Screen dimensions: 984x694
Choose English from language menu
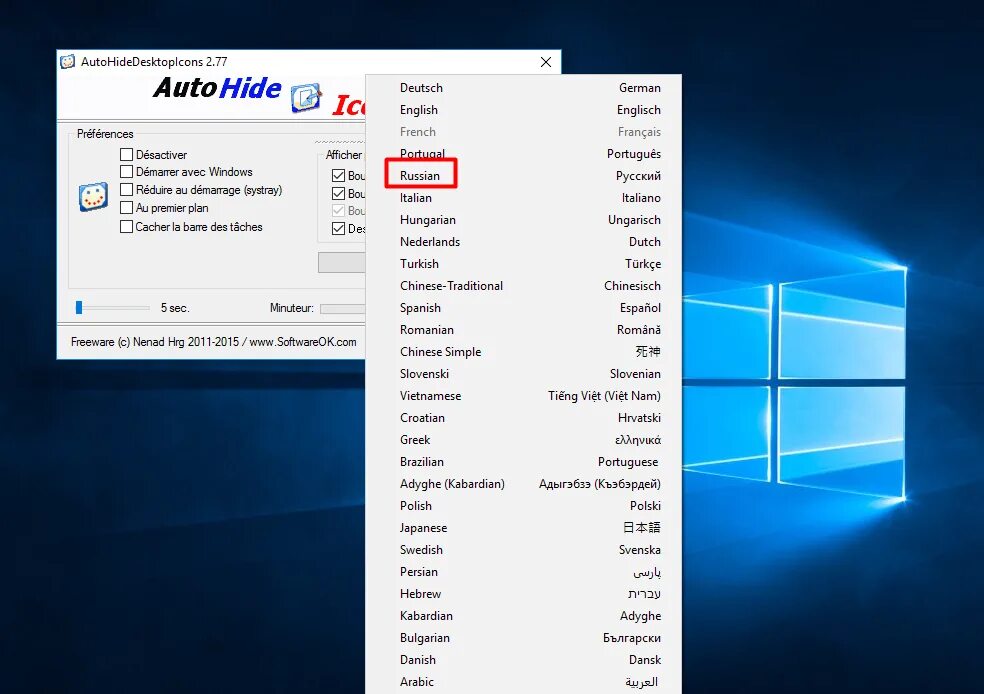pos(523,110)
